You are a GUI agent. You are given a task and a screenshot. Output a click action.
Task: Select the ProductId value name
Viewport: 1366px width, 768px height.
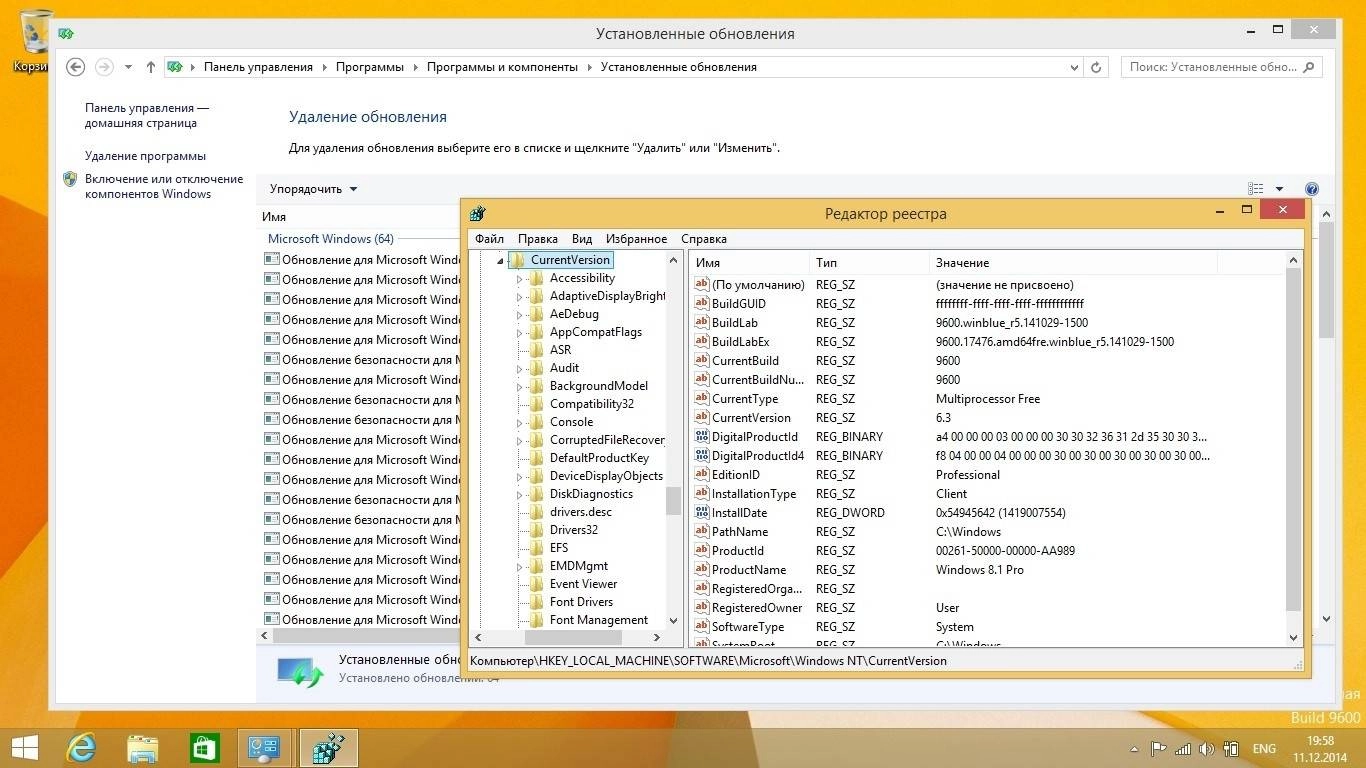737,551
